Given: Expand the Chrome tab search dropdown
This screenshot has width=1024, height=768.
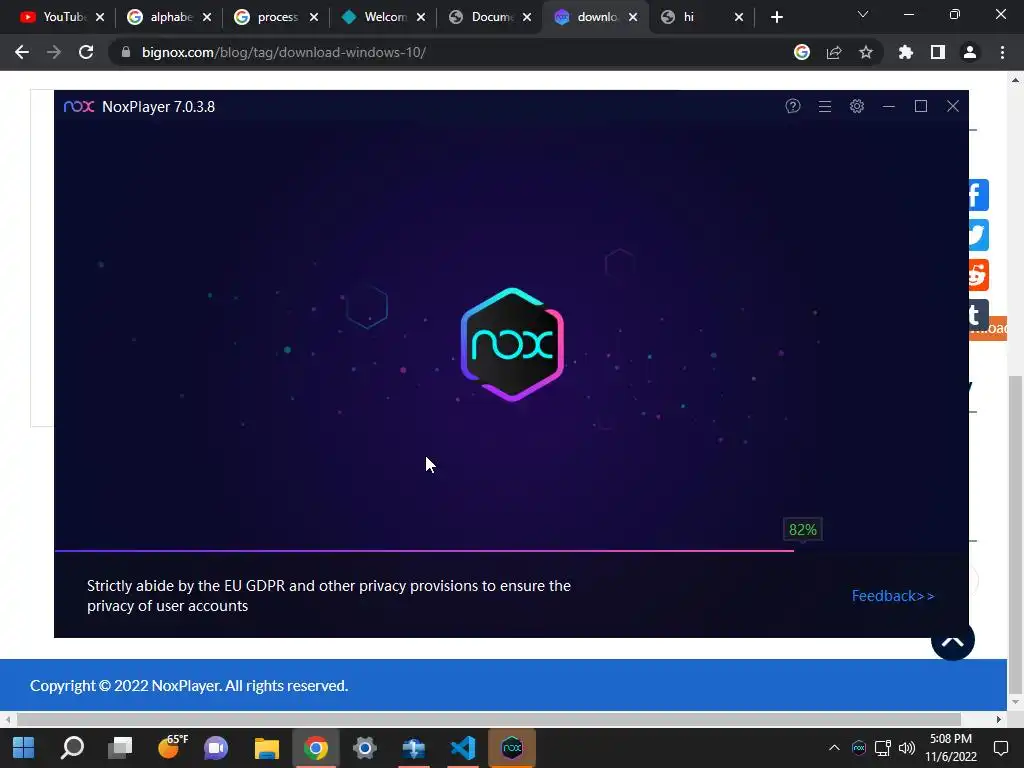Looking at the screenshot, I should pyautogui.click(x=863, y=14).
